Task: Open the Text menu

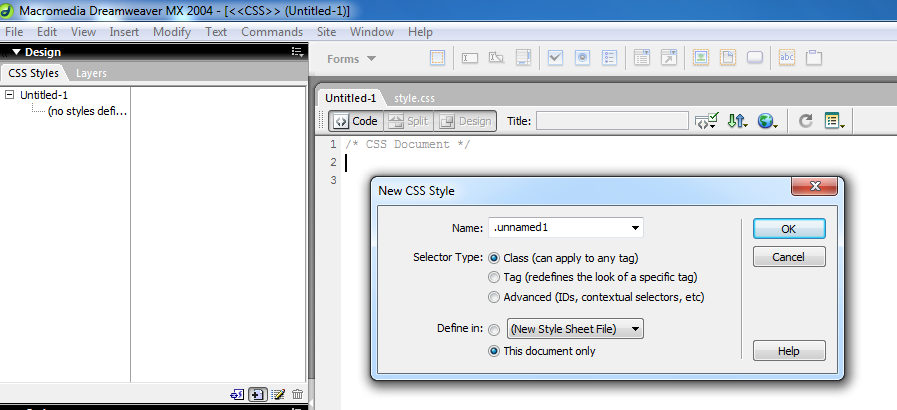Action: (x=216, y=32)
